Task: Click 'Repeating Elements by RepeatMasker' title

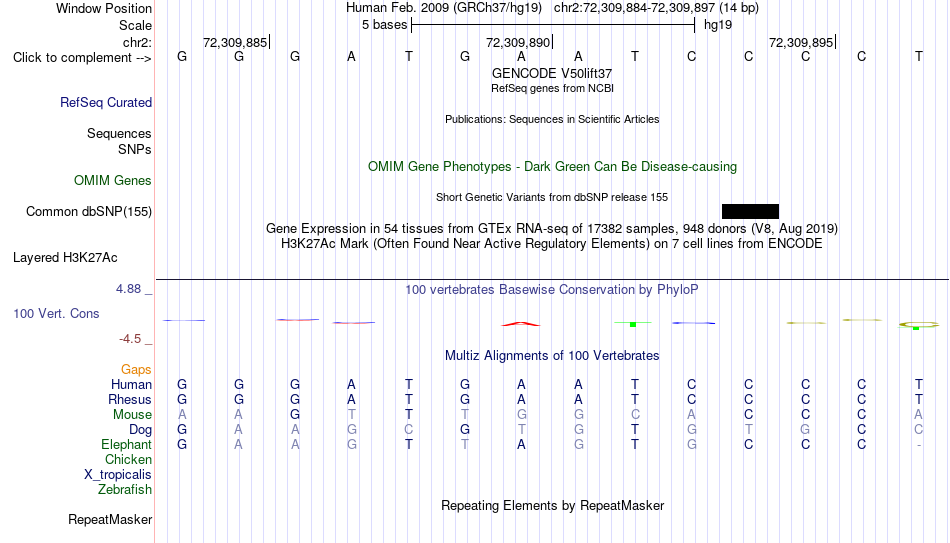Action: click(x=553, y=505)
